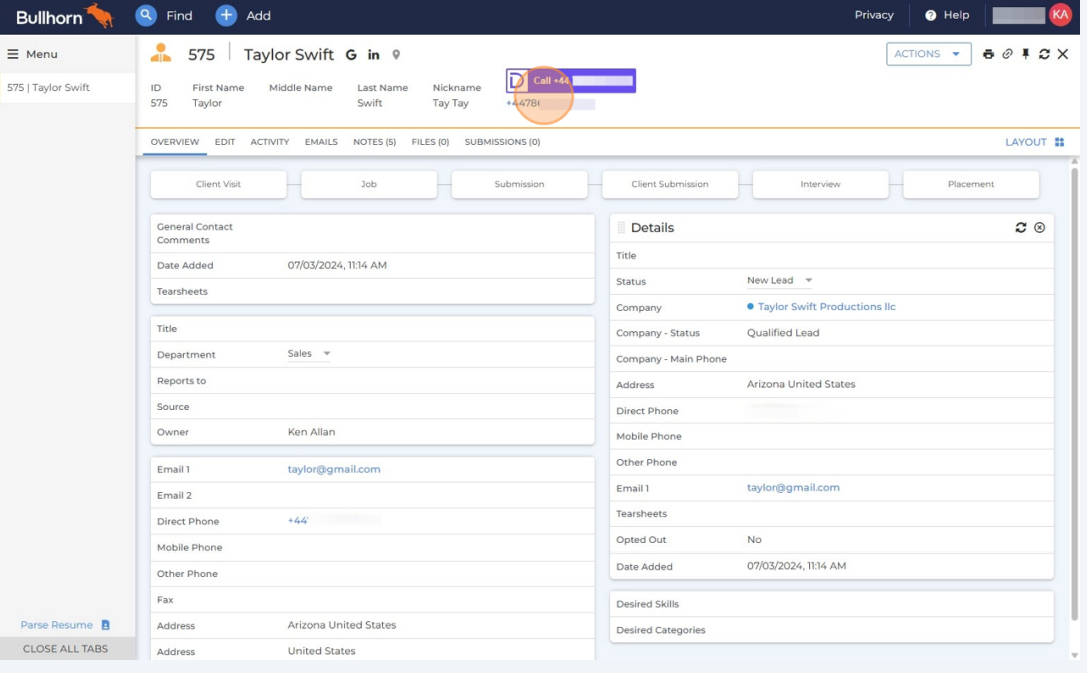Image resolution: width=1087 pixels, height=673 pixels.
Task: Click Opted Out value No
Action: coord(754,539)
